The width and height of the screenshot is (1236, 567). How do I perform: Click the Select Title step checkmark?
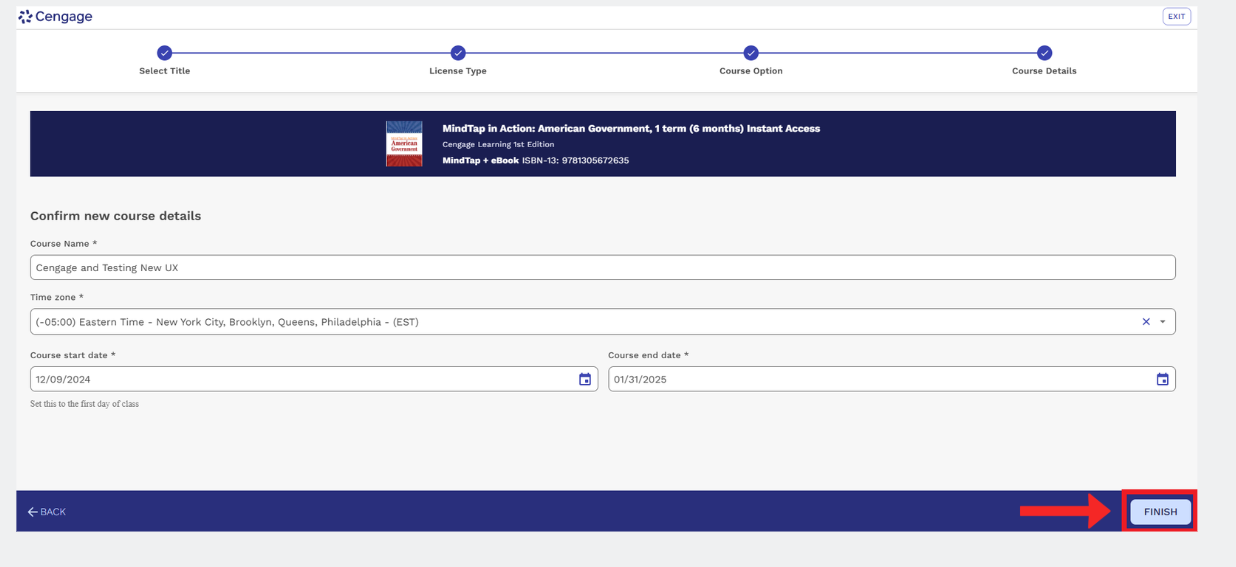(x=165, y=53)
